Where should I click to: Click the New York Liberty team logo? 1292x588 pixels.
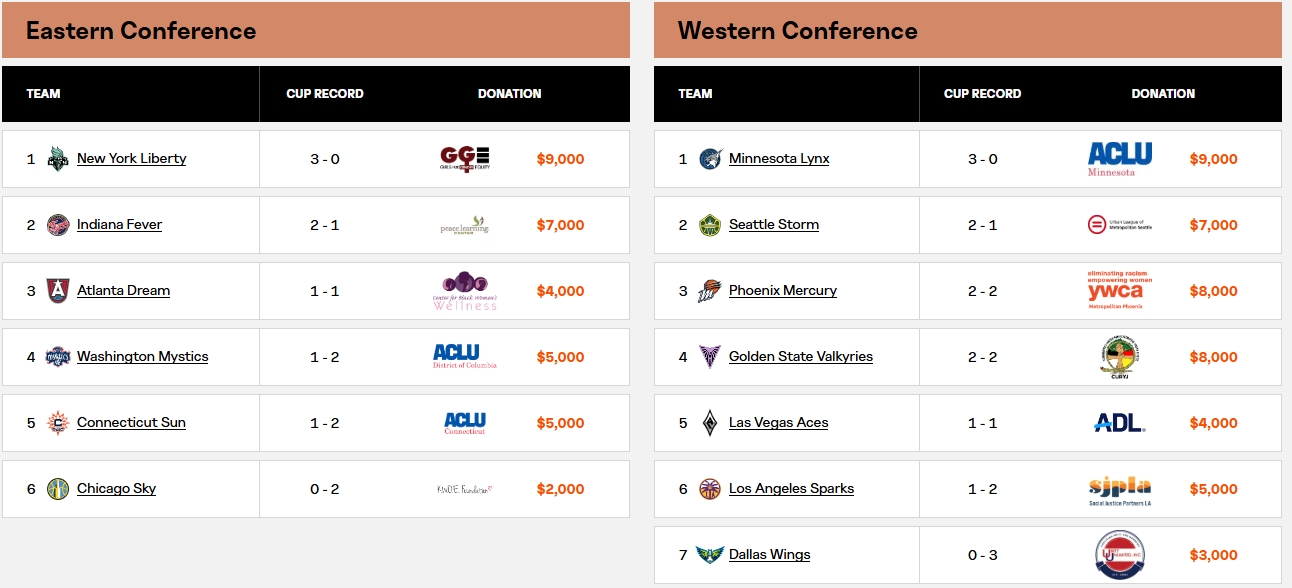pos(58,159)
